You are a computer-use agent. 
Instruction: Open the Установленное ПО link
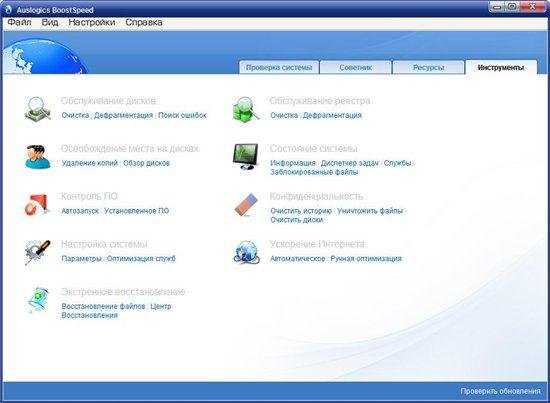coord(136,211)
